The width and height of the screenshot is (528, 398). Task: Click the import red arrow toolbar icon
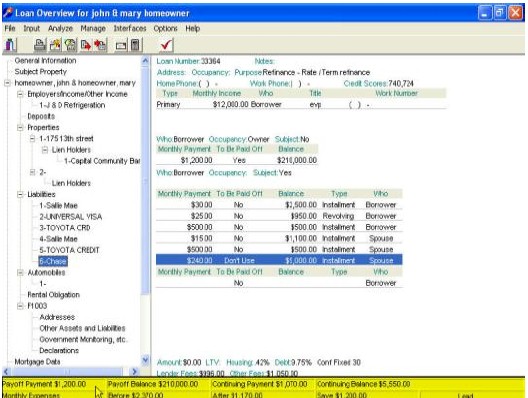[100, 44]
